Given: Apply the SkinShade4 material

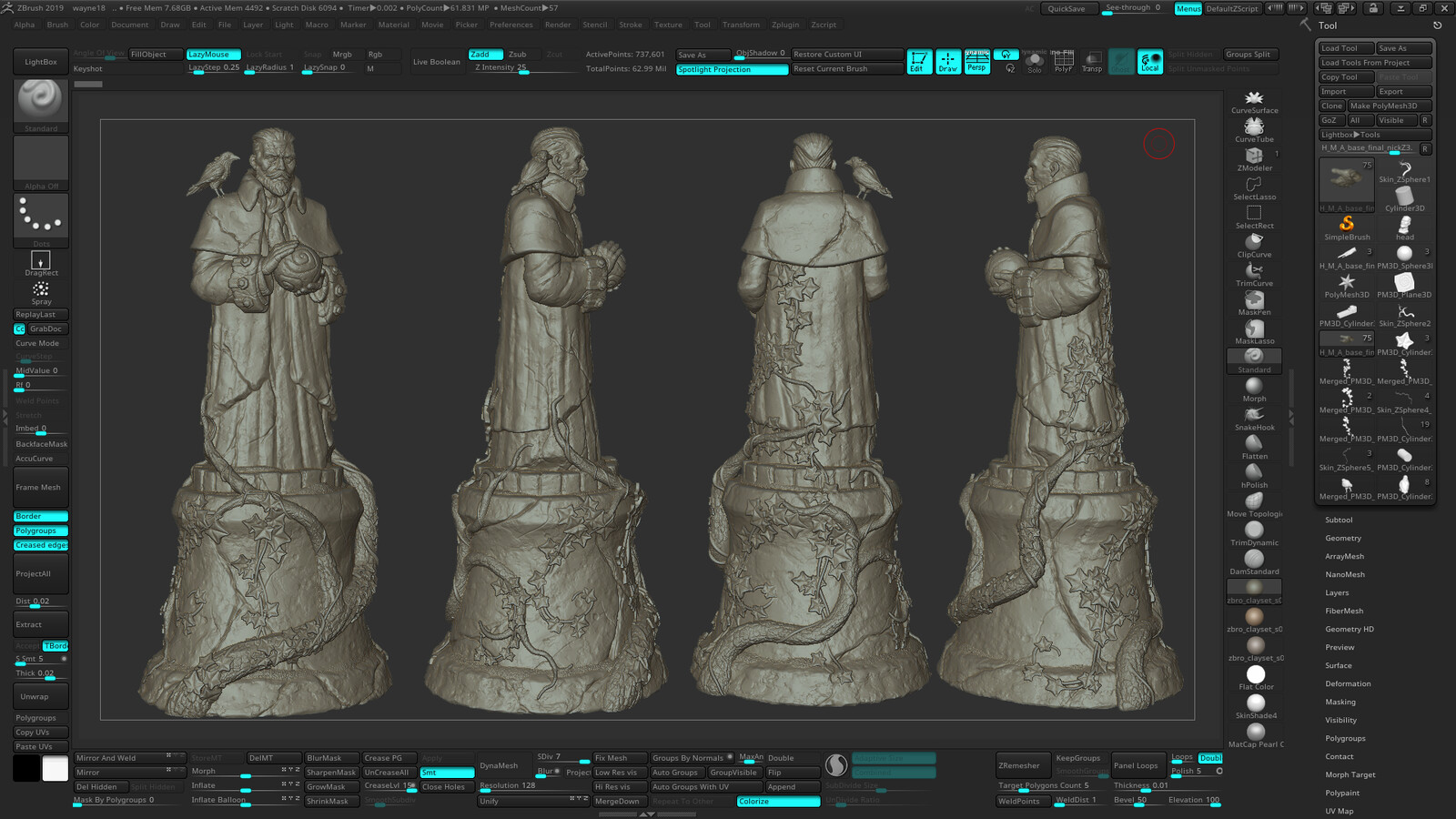Looking at the screenshot, I should pos(1256,707).
